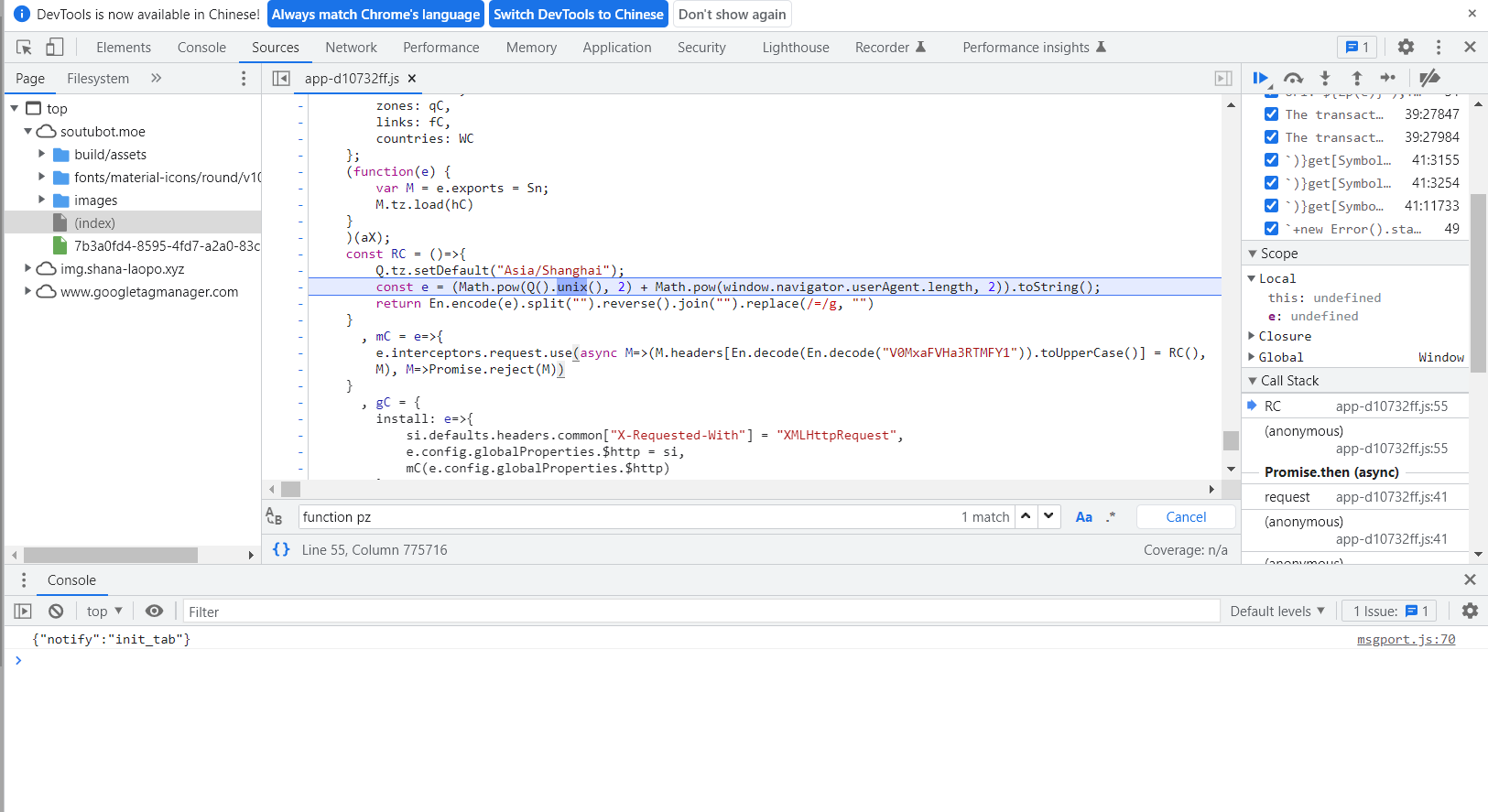Toggle regular expression search option
The height and width of the screenshot is (812, 1488).
click(x=1111, y=517)
